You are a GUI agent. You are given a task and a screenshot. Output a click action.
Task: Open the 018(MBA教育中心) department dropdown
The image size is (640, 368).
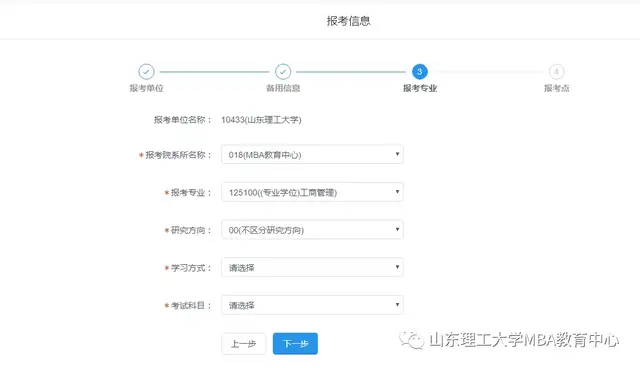(312, 154)
